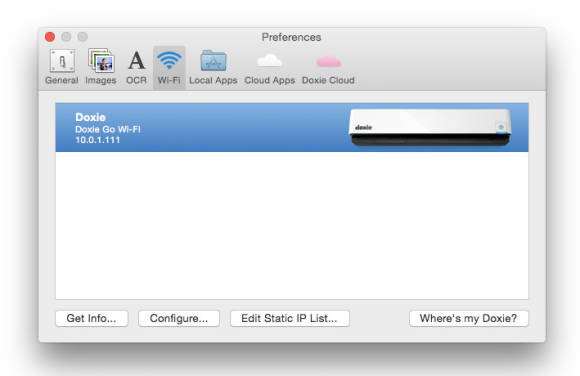Click the IP address 10.0.1.111
Image resolution: width=580 pixels, height=376 pixels.
point(98,140)
